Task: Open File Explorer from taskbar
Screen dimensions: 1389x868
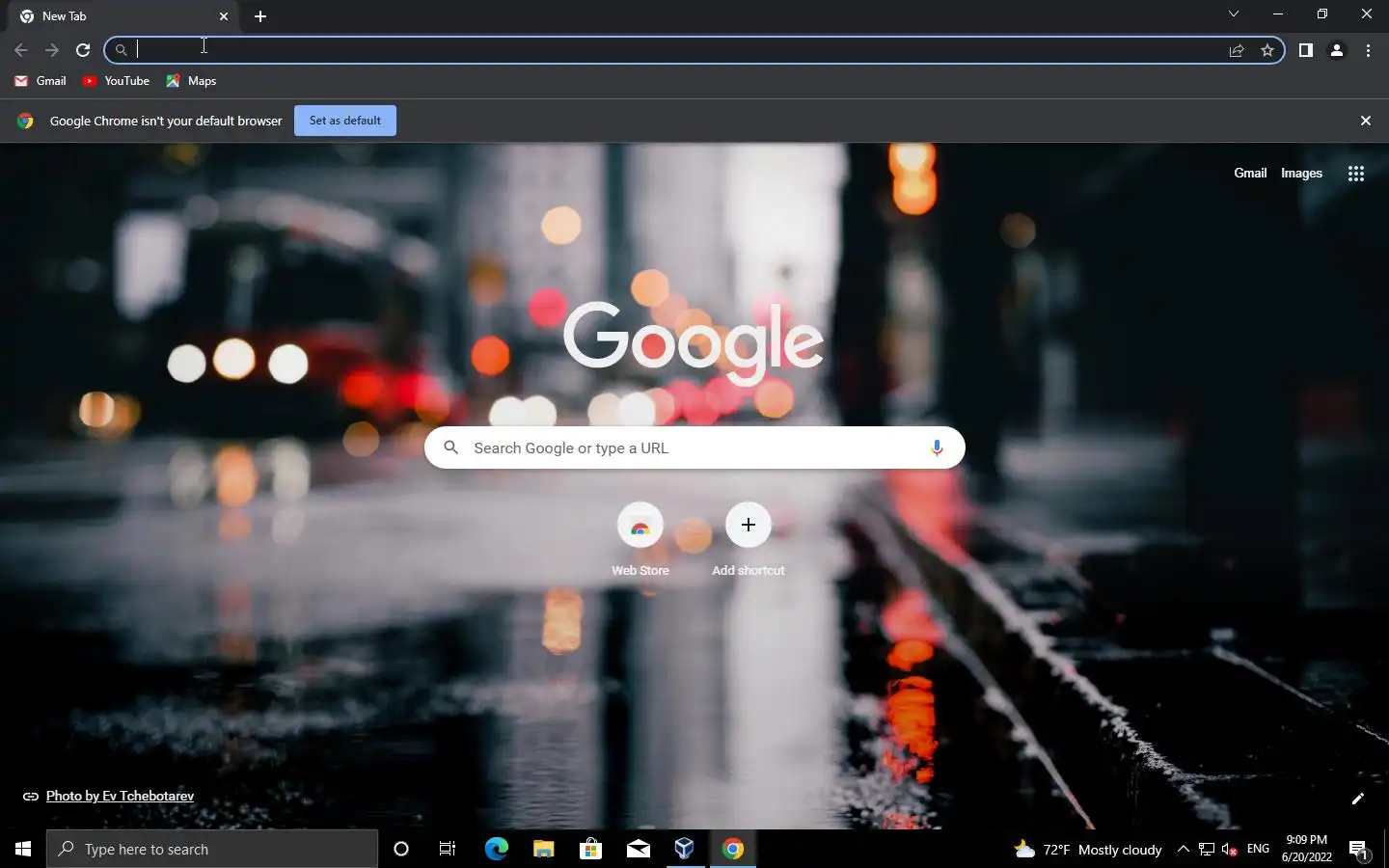Action: pos(543,849)
